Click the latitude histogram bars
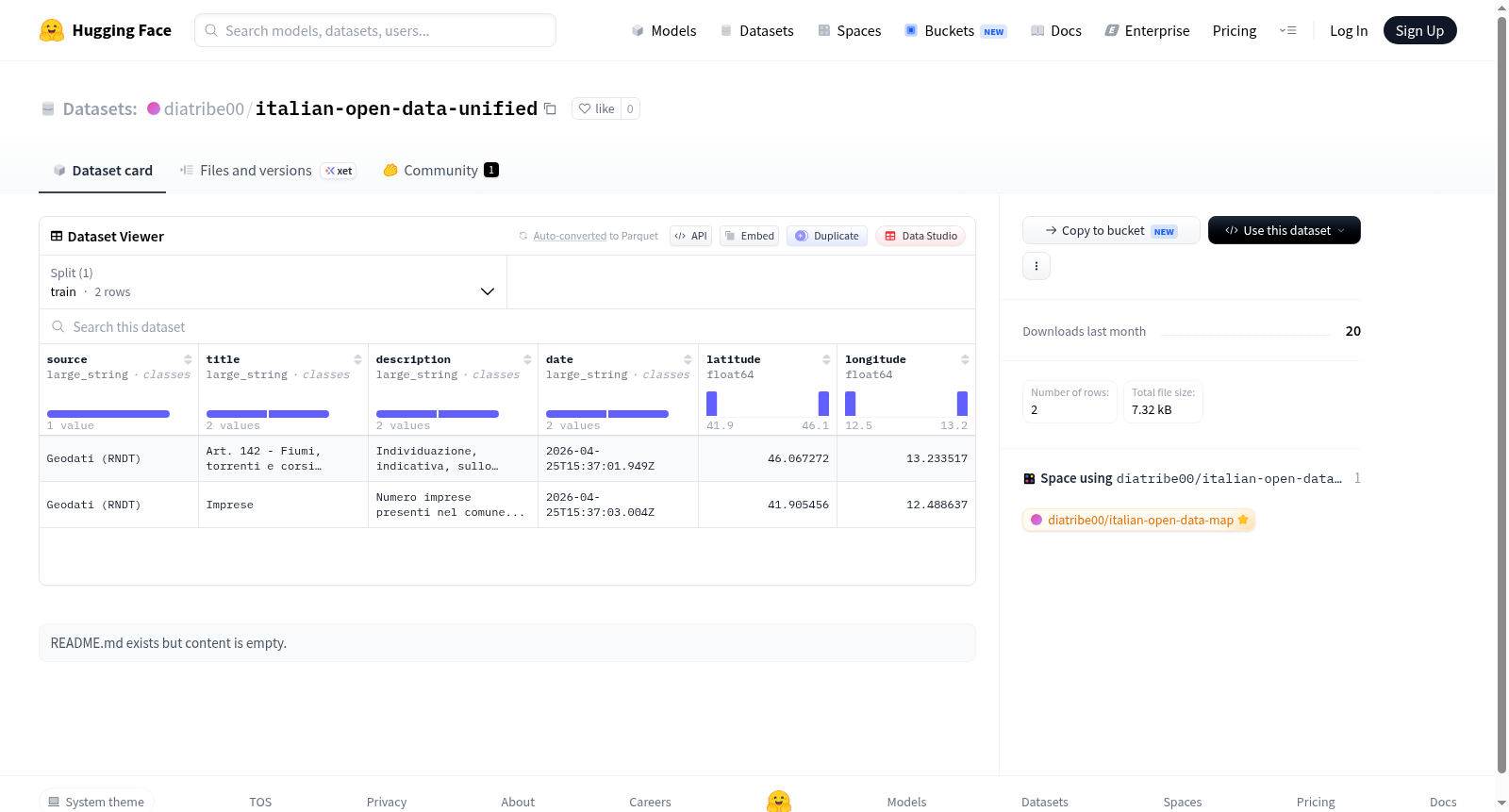This screenshot has height=812, width=1509. point(768,403)
